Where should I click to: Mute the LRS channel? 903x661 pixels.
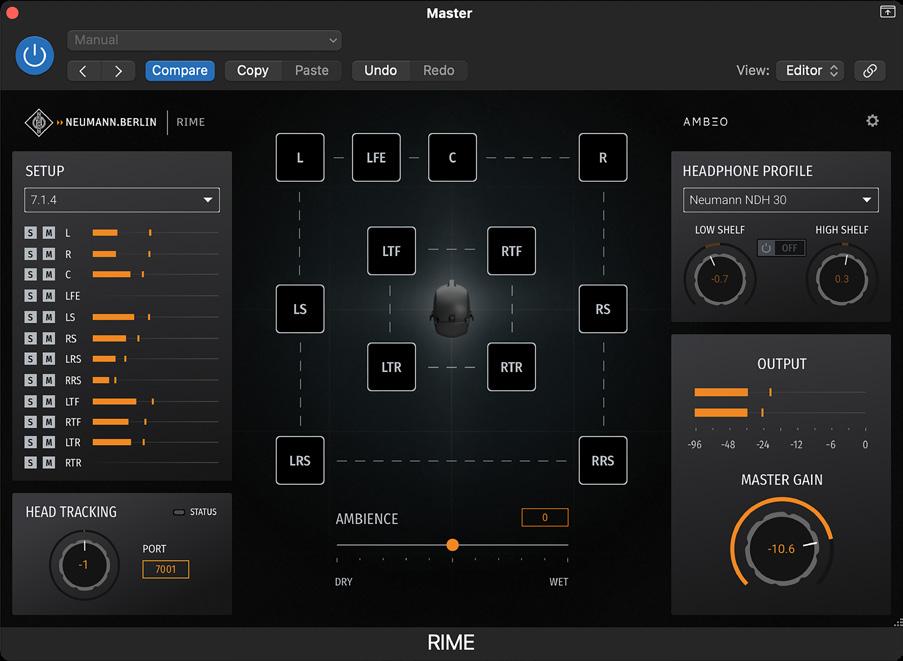[49, 359]
